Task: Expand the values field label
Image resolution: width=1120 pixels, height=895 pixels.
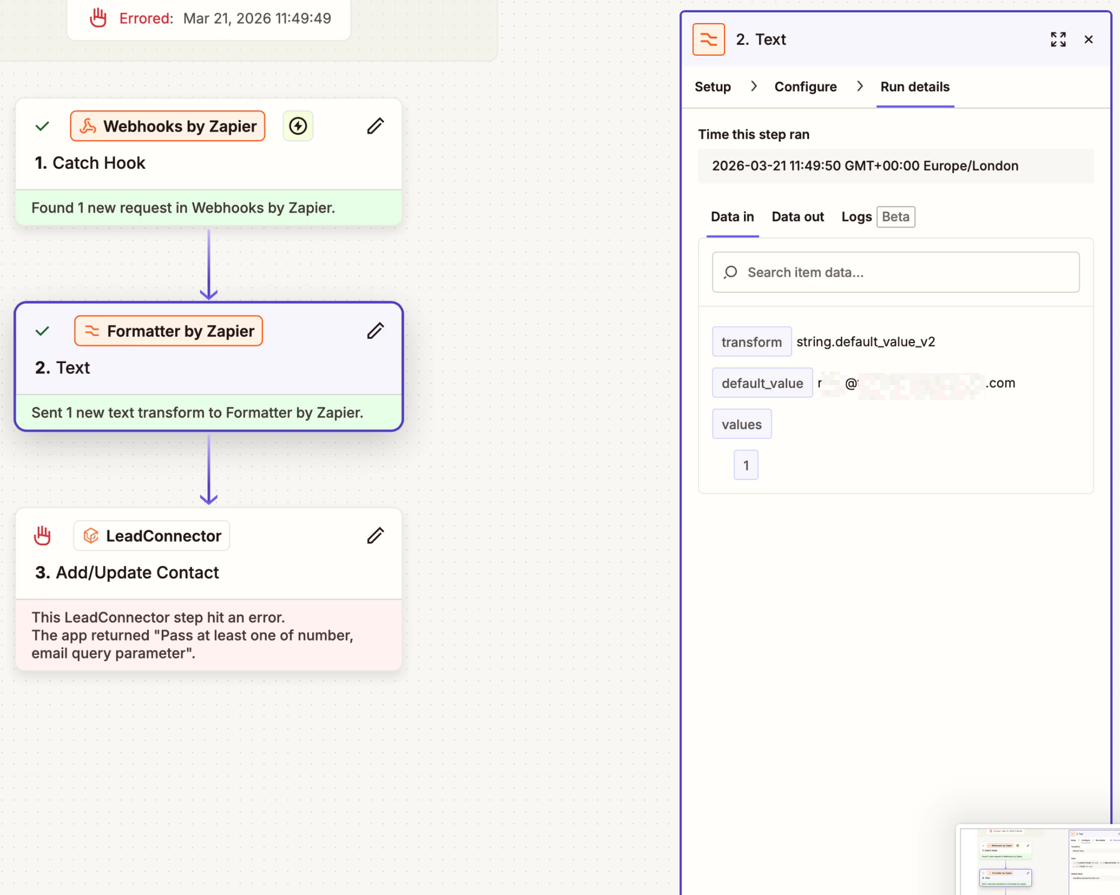Action: tap(741, 424)
